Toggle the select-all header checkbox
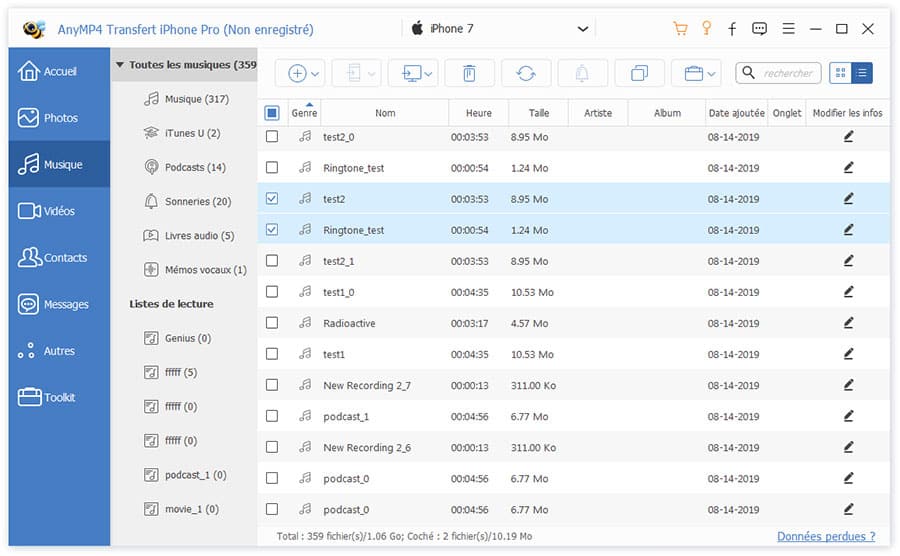The image size is (900, 556). pyautogui.click(x=272, y=113)
